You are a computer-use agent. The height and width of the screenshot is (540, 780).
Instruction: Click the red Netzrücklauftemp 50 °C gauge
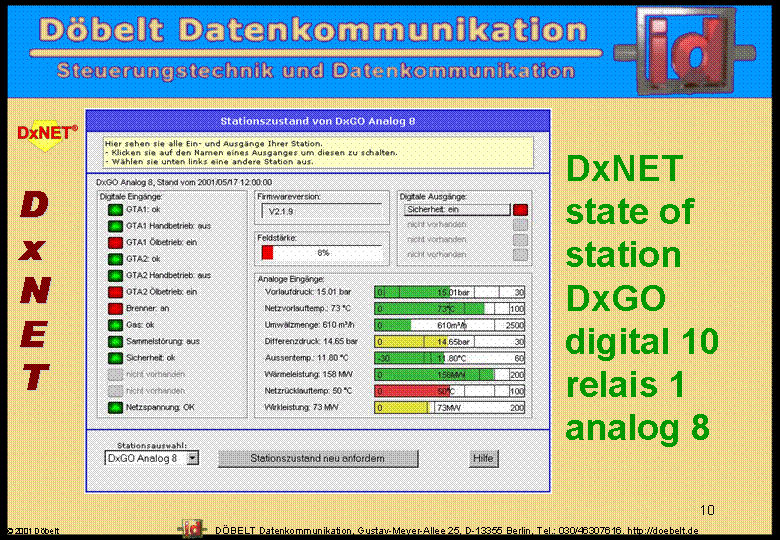coord(450,391)
